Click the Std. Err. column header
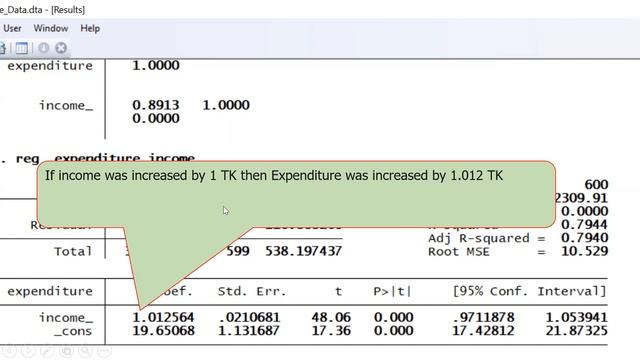 pos(252,291)
